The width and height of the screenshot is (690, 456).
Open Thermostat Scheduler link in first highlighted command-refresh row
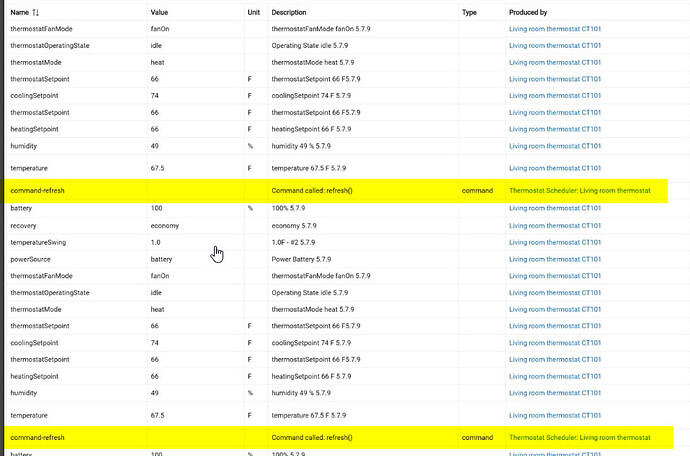point(580,191)
